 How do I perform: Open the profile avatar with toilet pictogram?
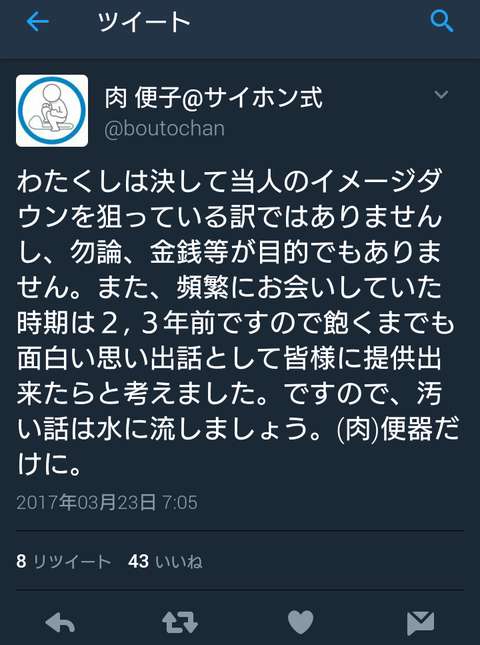click(x=52, y=111)
